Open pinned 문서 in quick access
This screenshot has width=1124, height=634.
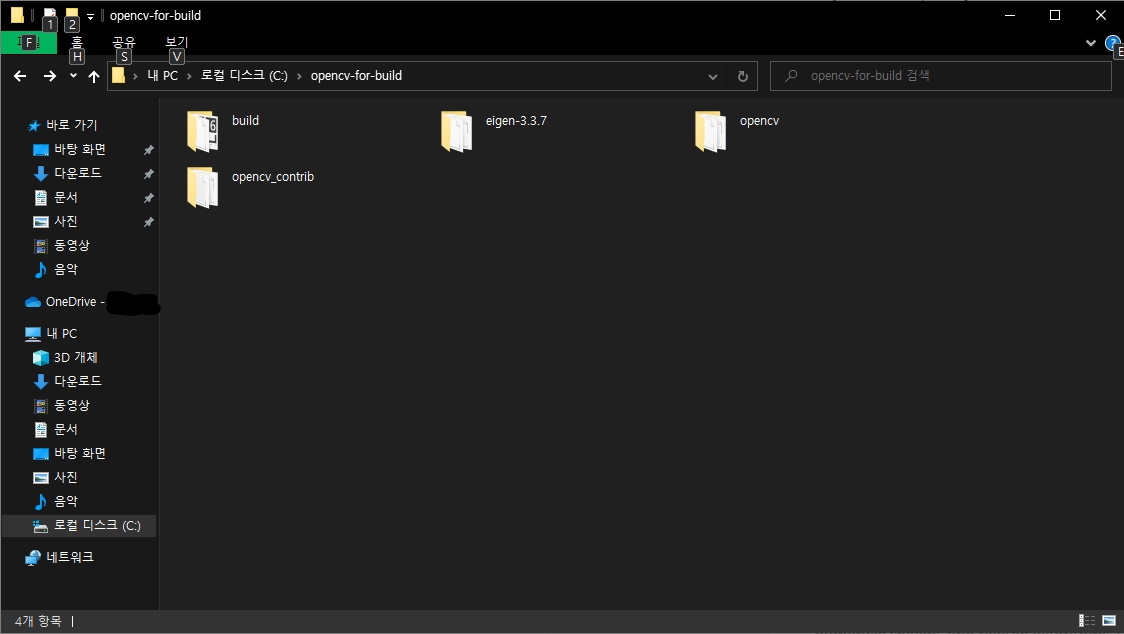pyautogui.click(x=65, y=197)
